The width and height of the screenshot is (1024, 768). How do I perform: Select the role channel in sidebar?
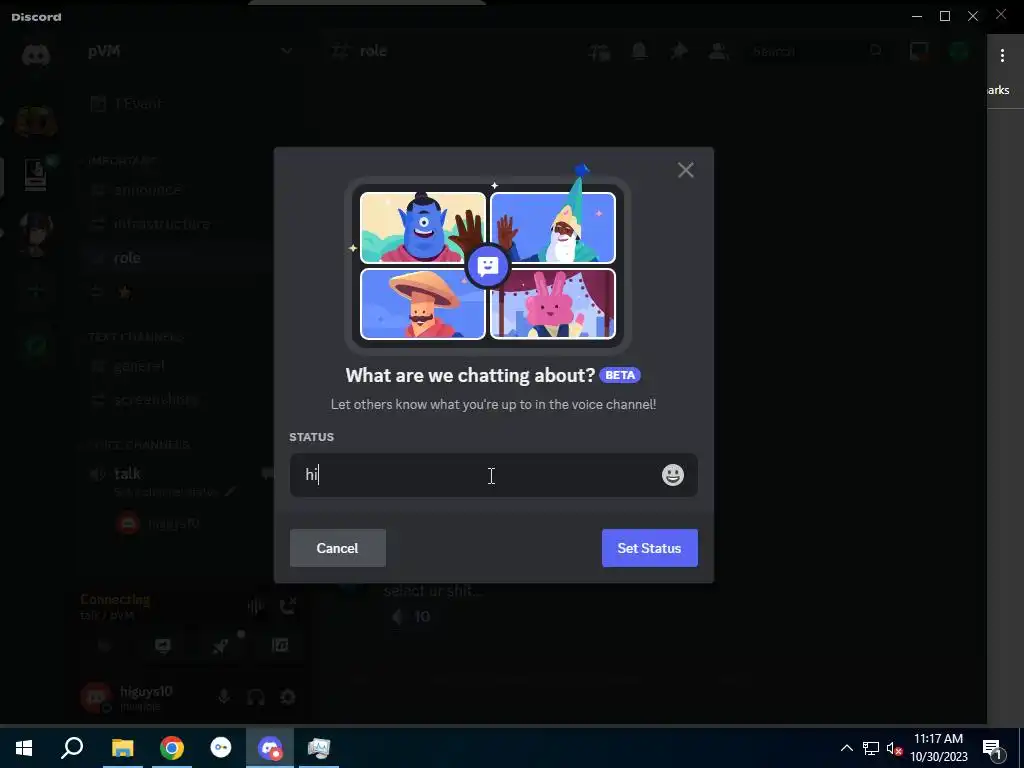127,257
